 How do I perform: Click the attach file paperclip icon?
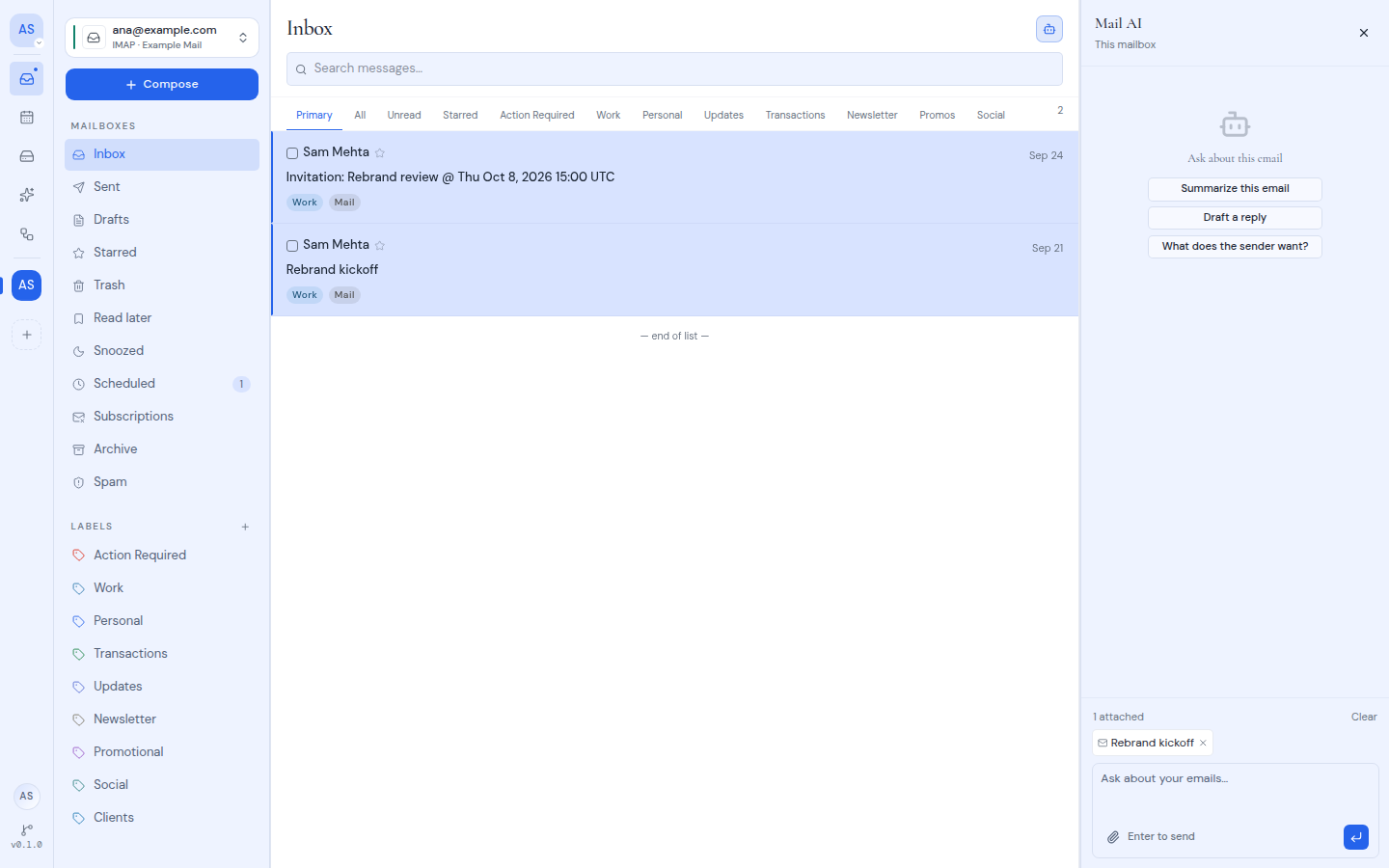pyautogui.click(x=1113, y=837)
